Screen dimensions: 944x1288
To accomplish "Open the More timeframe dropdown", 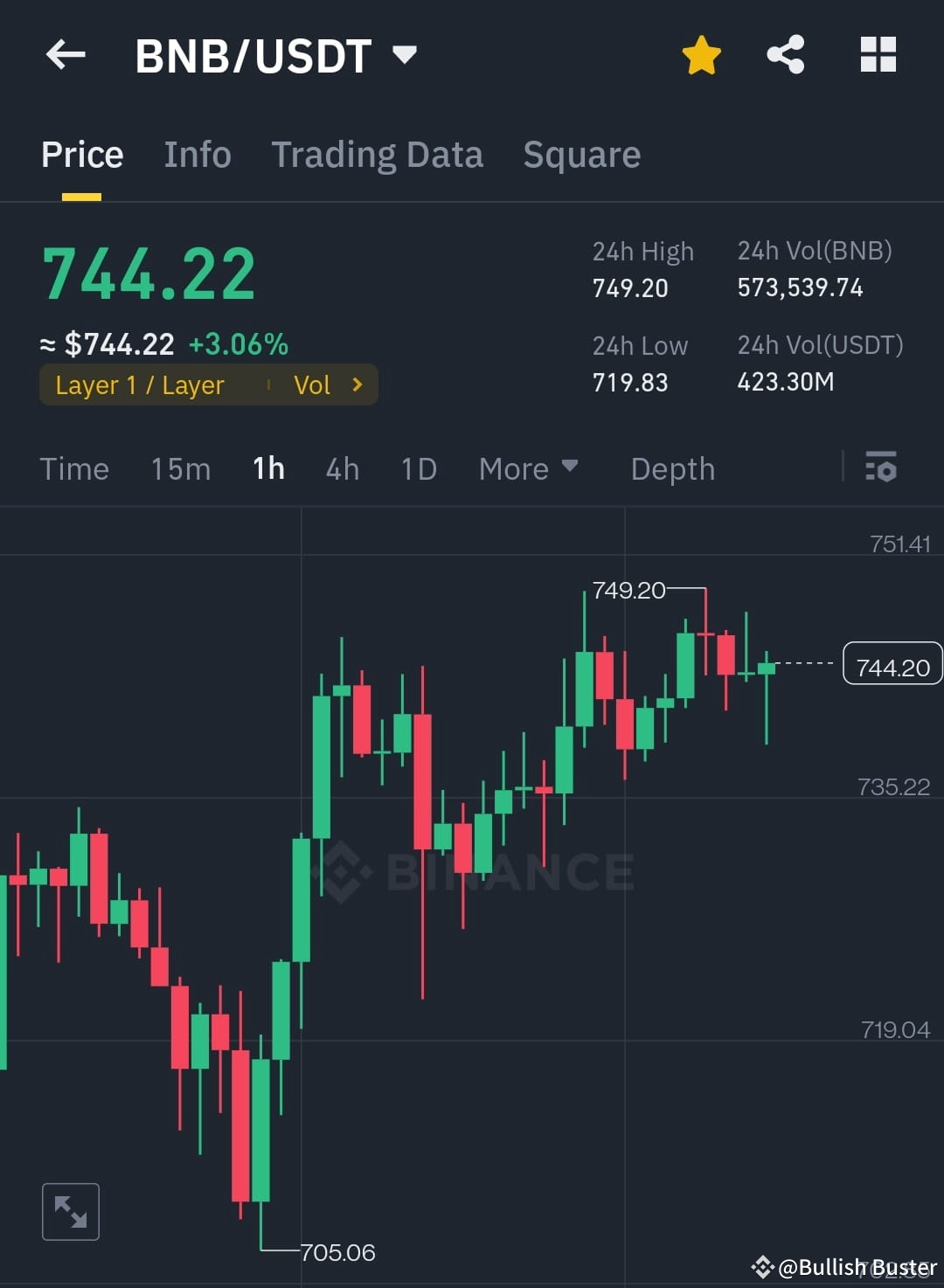I will click(x=528, y=468).
